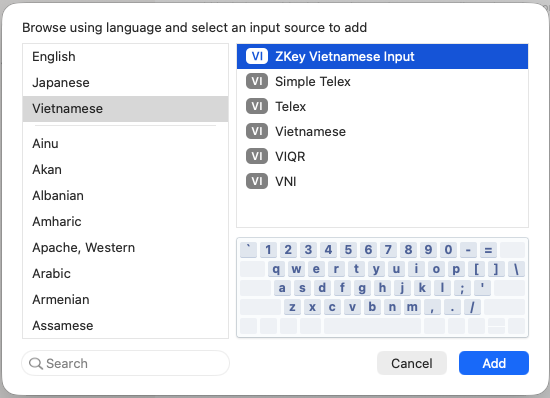
Task: Click the VI badge next to Vietnamese source
Action: [257, 131]
